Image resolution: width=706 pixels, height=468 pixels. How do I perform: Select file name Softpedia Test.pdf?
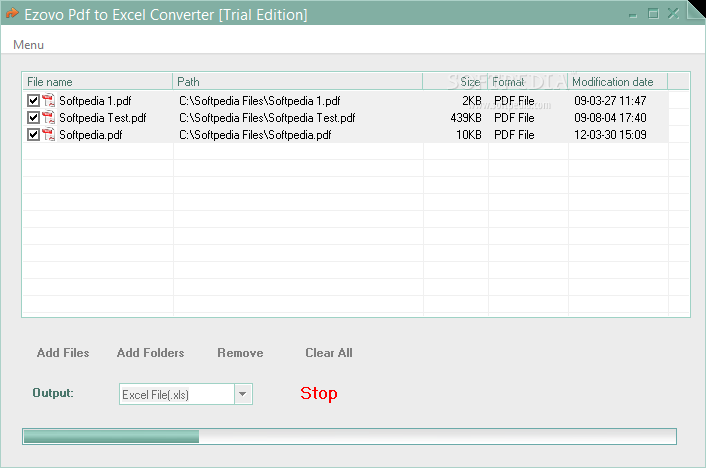click(x=103, y=118)
